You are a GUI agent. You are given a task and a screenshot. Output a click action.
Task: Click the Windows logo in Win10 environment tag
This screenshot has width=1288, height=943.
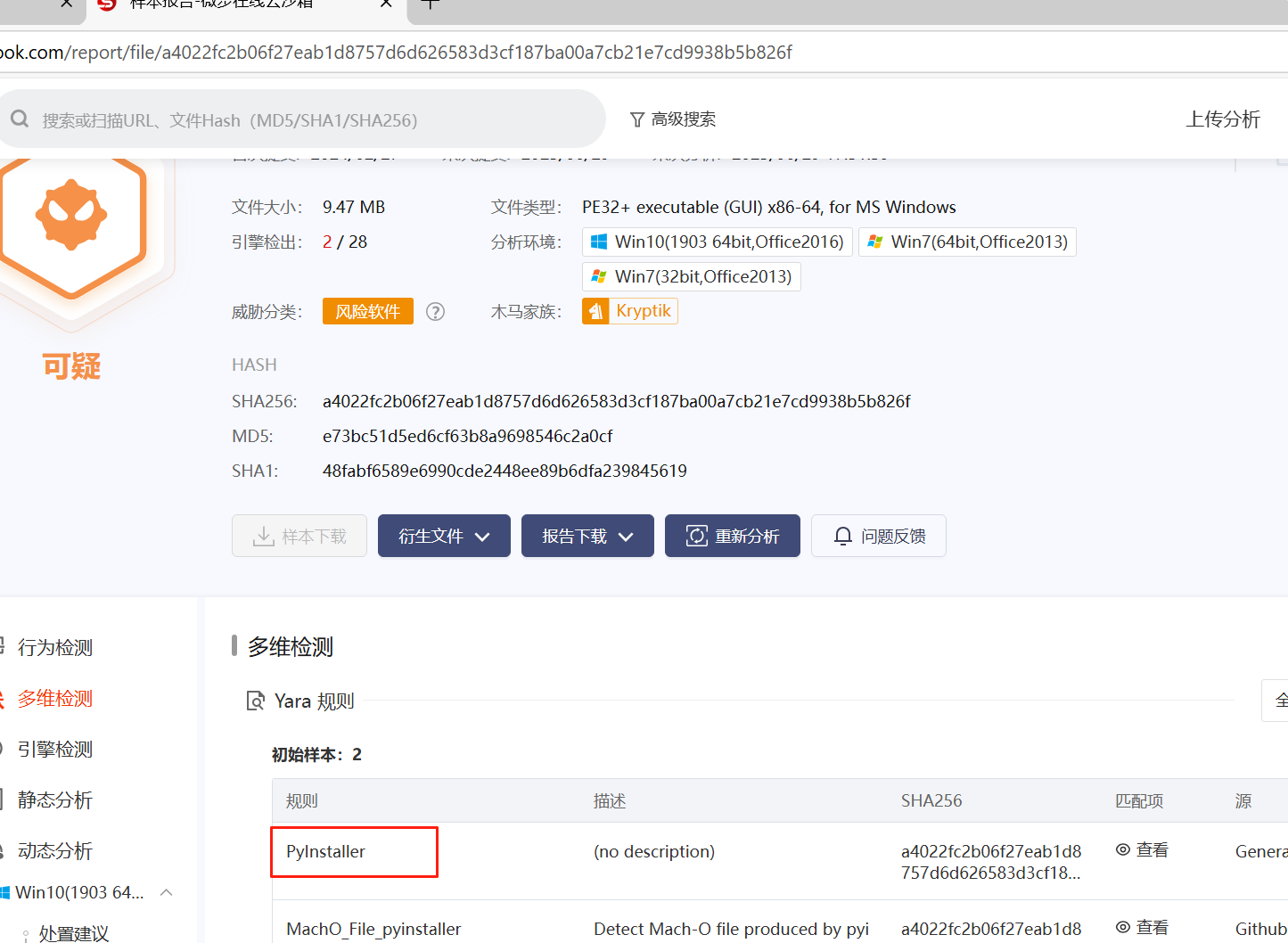click(599, 242)
